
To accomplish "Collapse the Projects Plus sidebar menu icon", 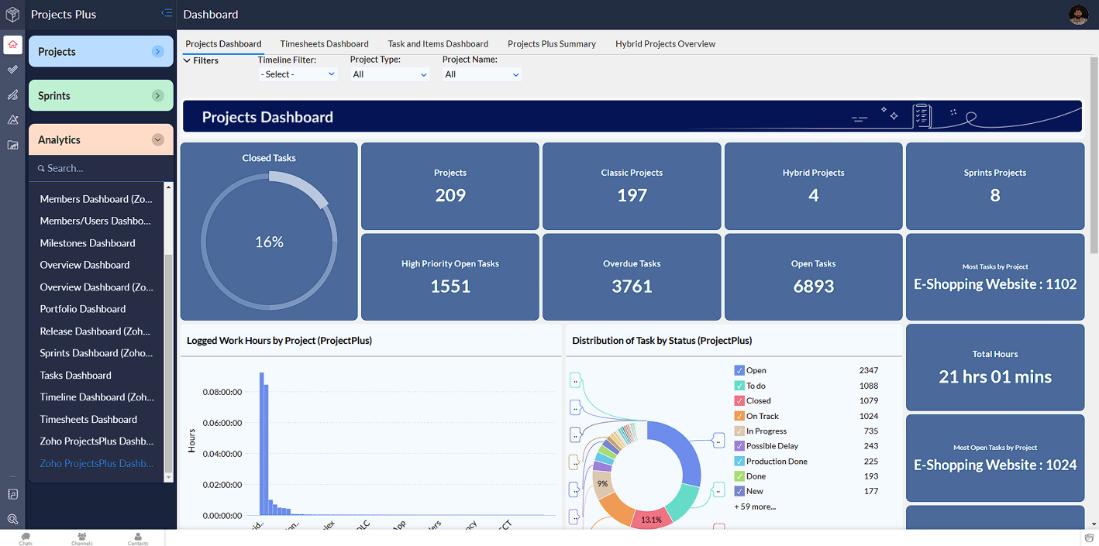I will click(166, 13).
